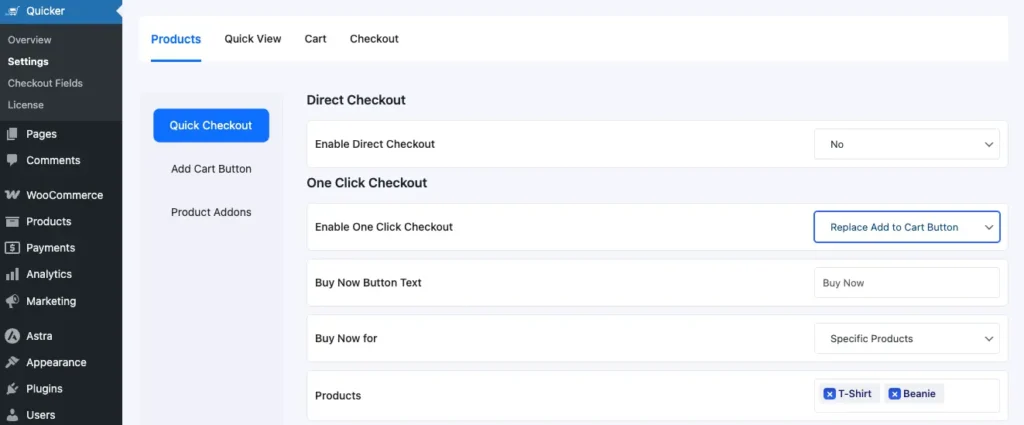Open Enable Direct Checkout dropdown
Image resolution: width=1024 pixels, height=425 pixels.
906,144
